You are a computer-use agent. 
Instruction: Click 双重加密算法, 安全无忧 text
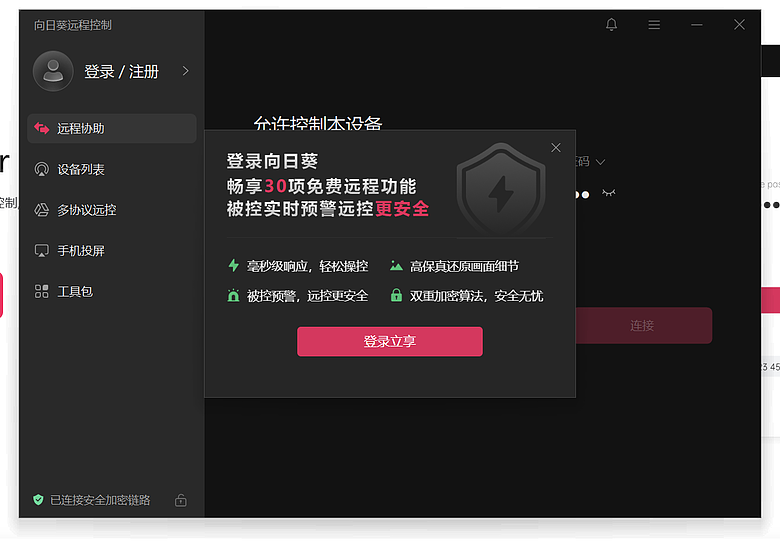click(x=477, y=296)
